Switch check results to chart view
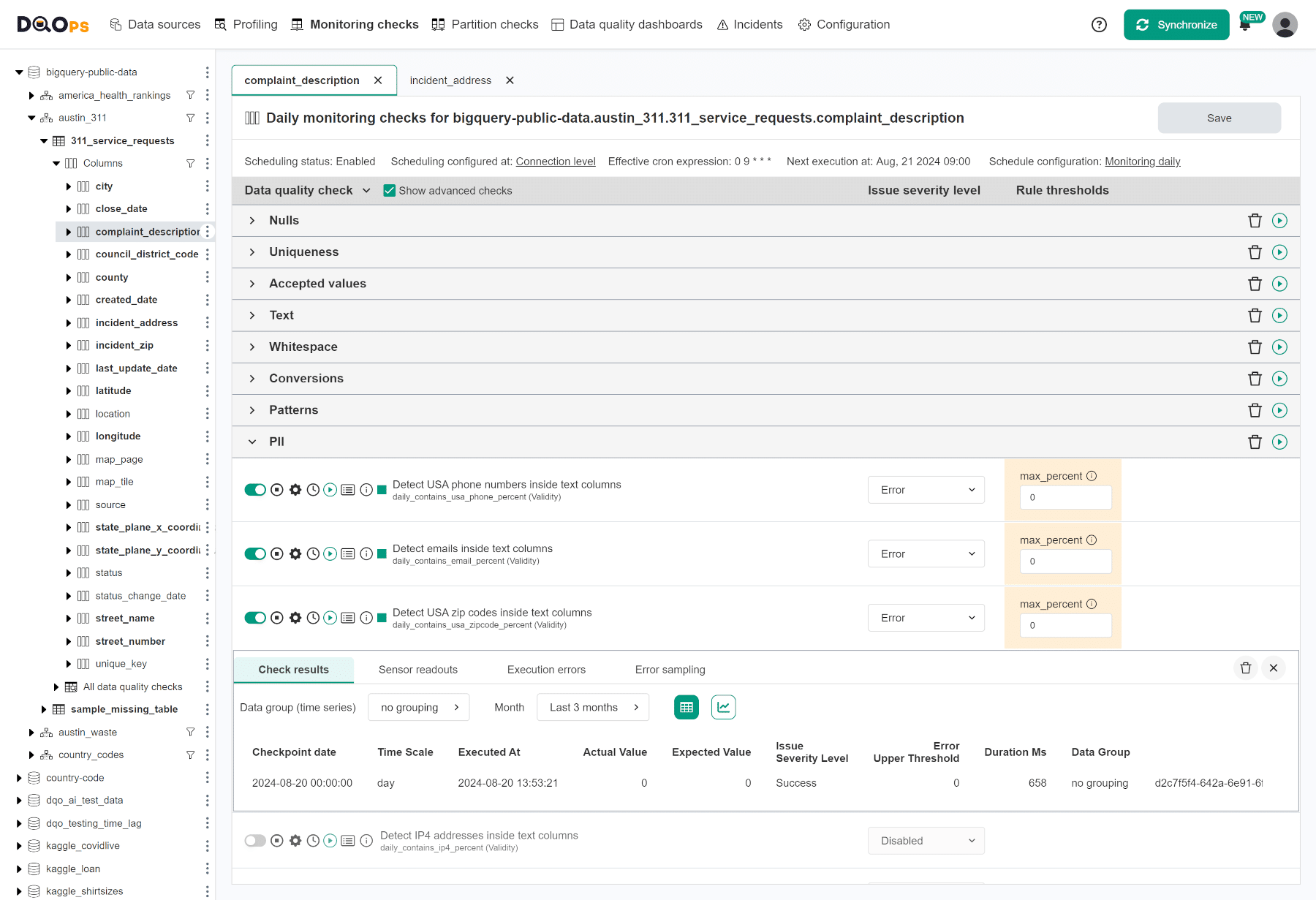This screenshot has height=900, width=1316. click(x=723, y=707)
